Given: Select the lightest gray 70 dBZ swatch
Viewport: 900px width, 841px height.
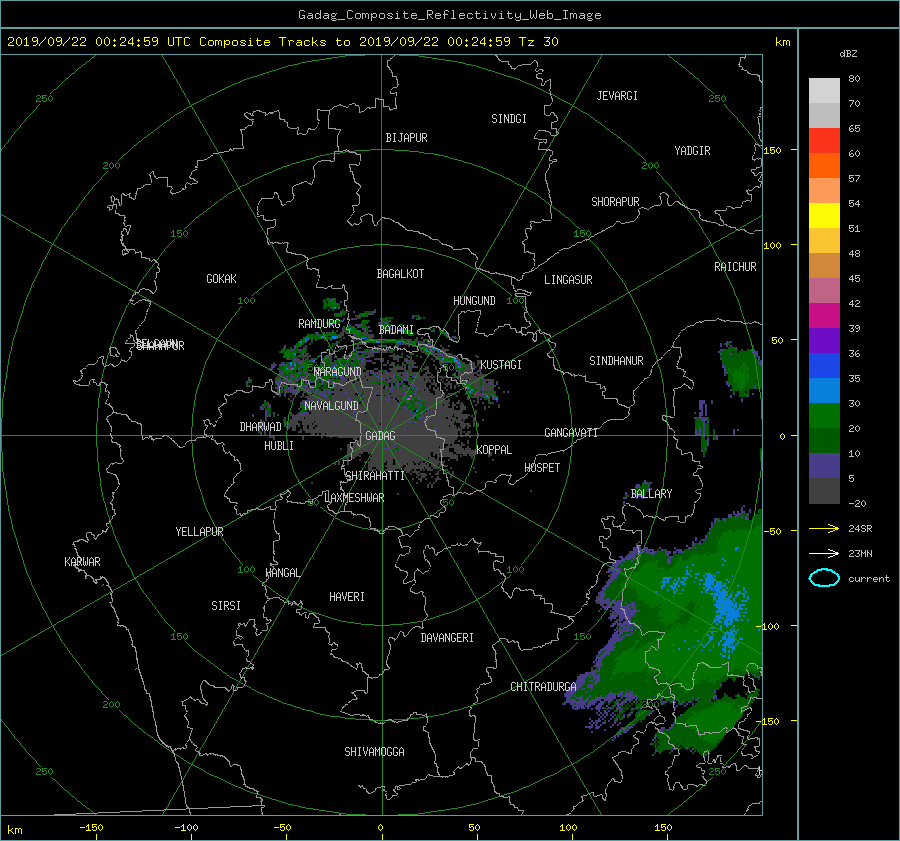Looking at the screenshot, I should (824, 91).
